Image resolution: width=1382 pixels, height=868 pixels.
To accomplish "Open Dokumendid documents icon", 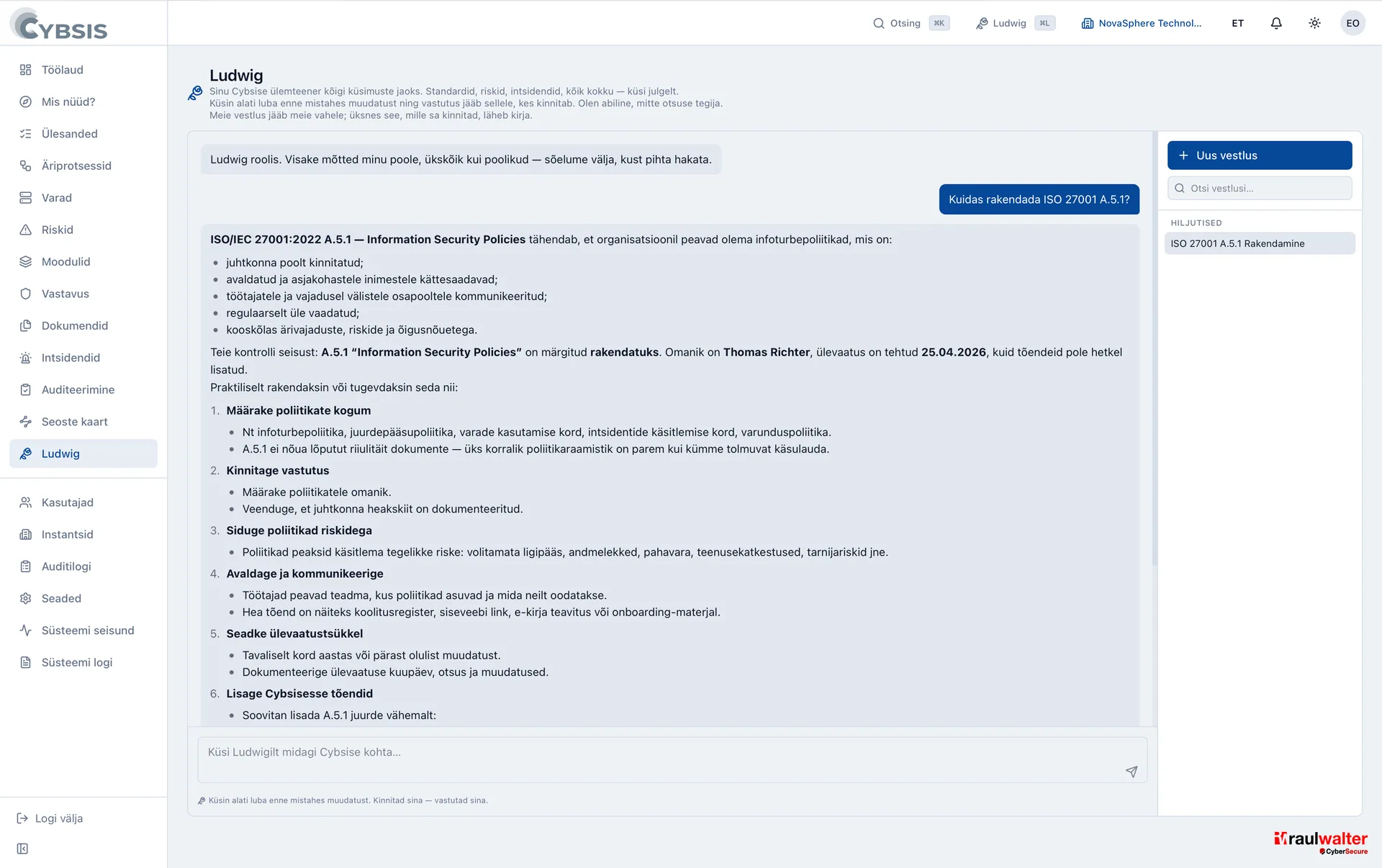I will tap(25, 326).
